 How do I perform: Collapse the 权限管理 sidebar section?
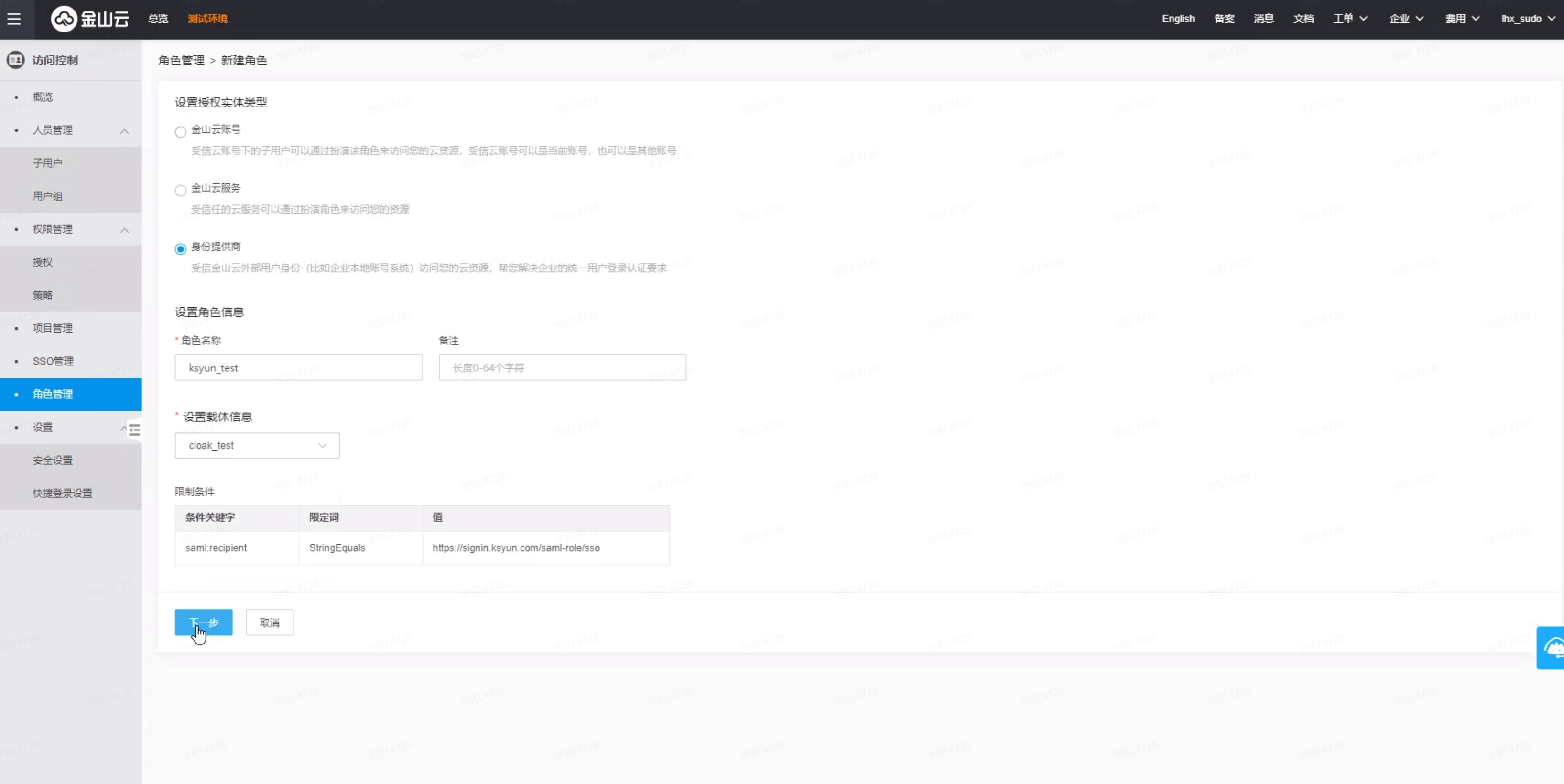tap(124, 229)
